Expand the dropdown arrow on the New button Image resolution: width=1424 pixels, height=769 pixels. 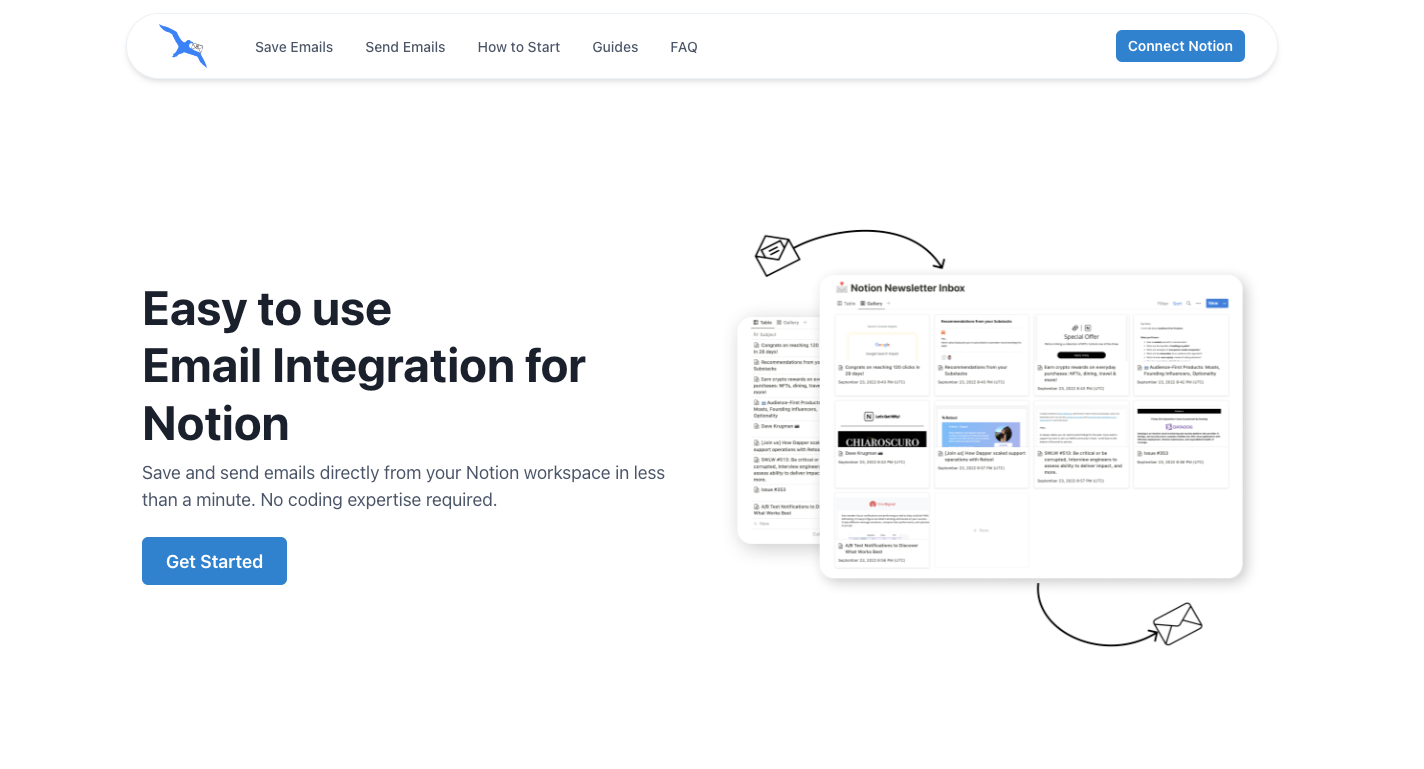[1226, 303]
